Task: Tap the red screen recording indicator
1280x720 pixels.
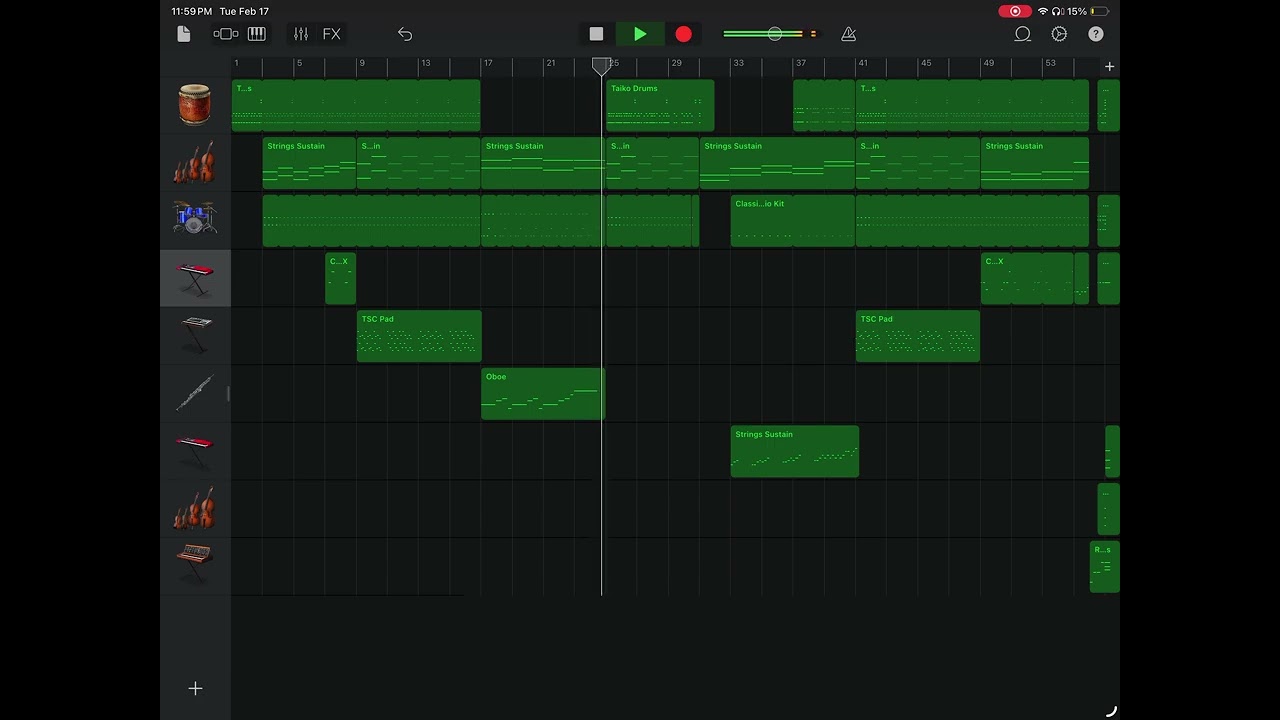Action: coord(1015,11)
